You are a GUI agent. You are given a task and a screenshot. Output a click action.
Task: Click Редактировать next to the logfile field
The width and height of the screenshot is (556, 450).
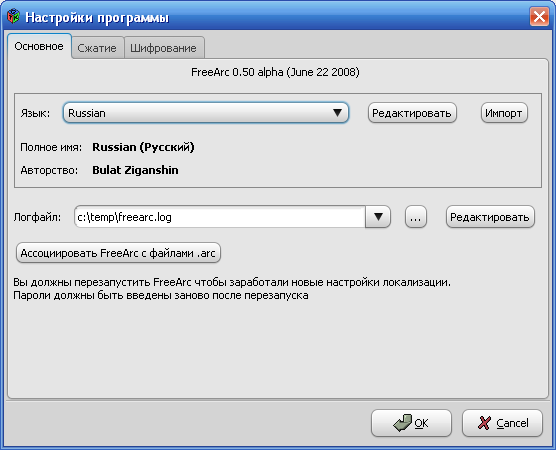[x=490, y=217]
